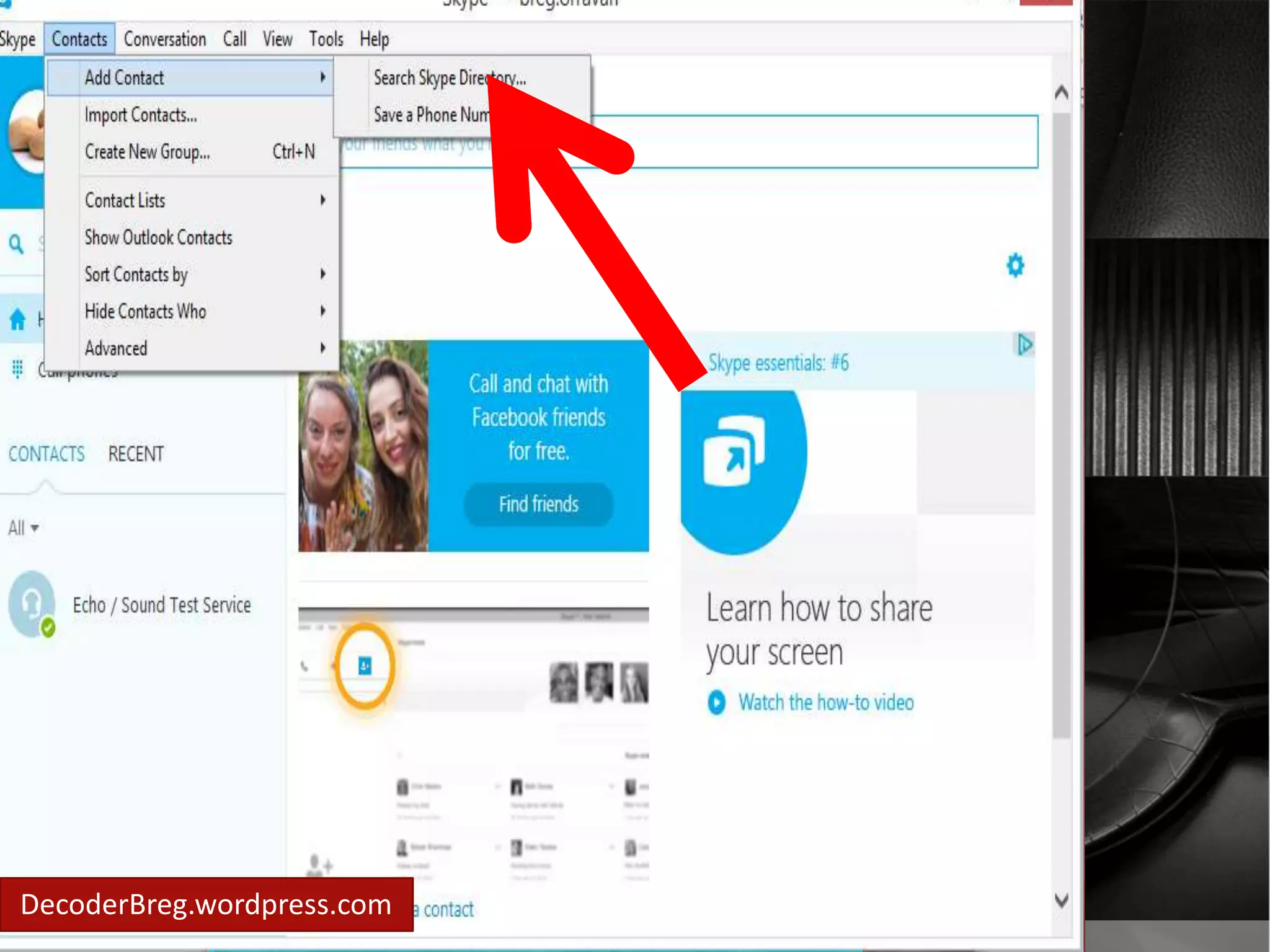Click the video play circle icon
This screenshot has height=952, width=1270.
coord(716,702)
